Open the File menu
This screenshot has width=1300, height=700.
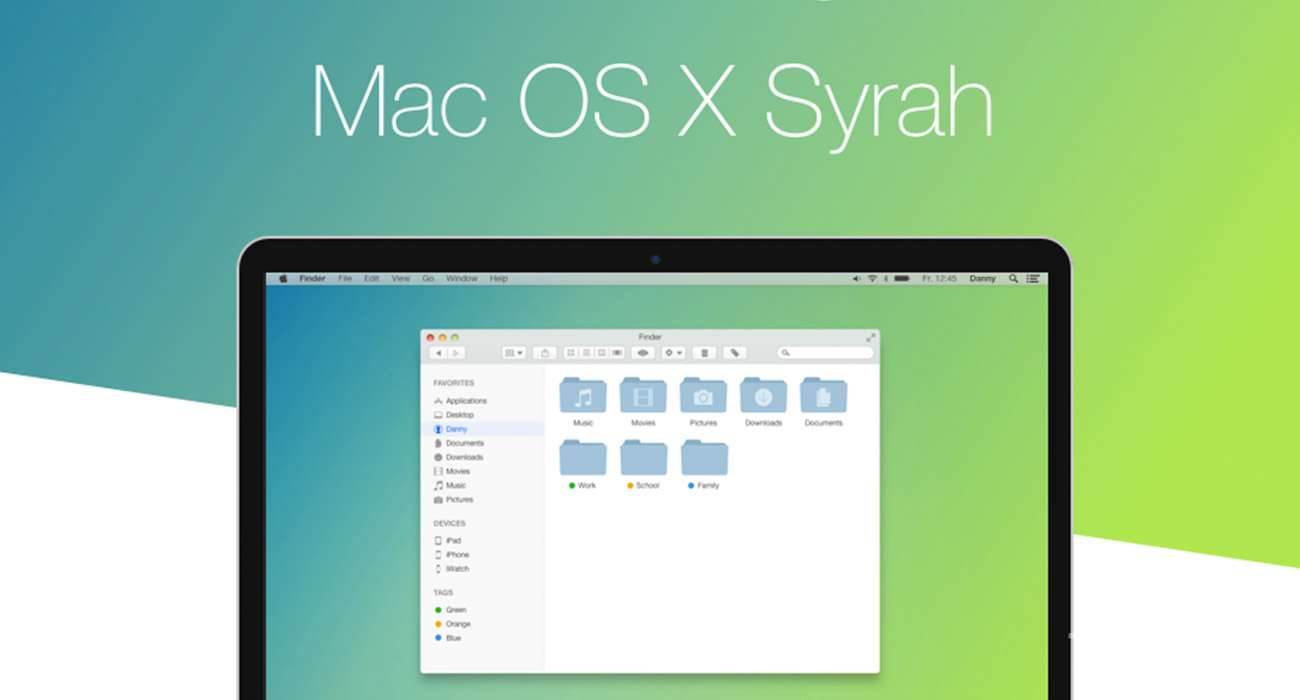pos(345,279)
